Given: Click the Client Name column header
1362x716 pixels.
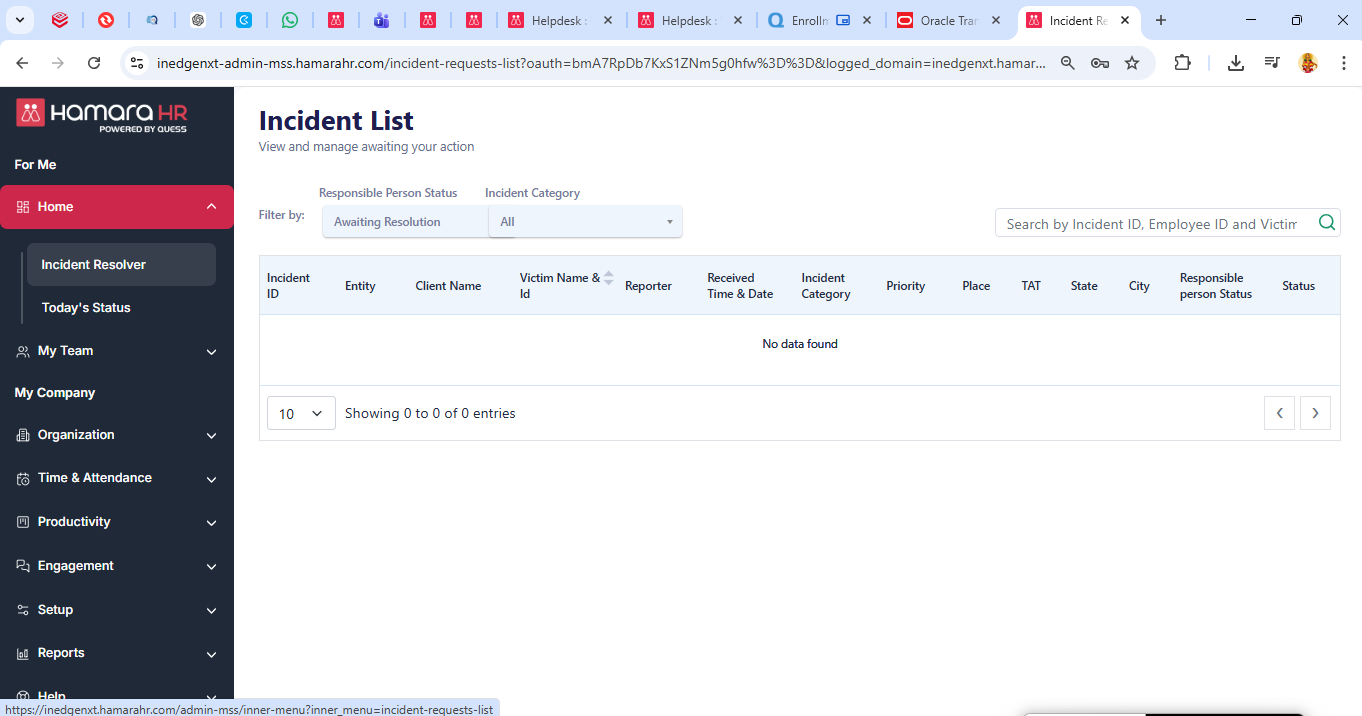Looking at the screenshot, I should 448,286.
